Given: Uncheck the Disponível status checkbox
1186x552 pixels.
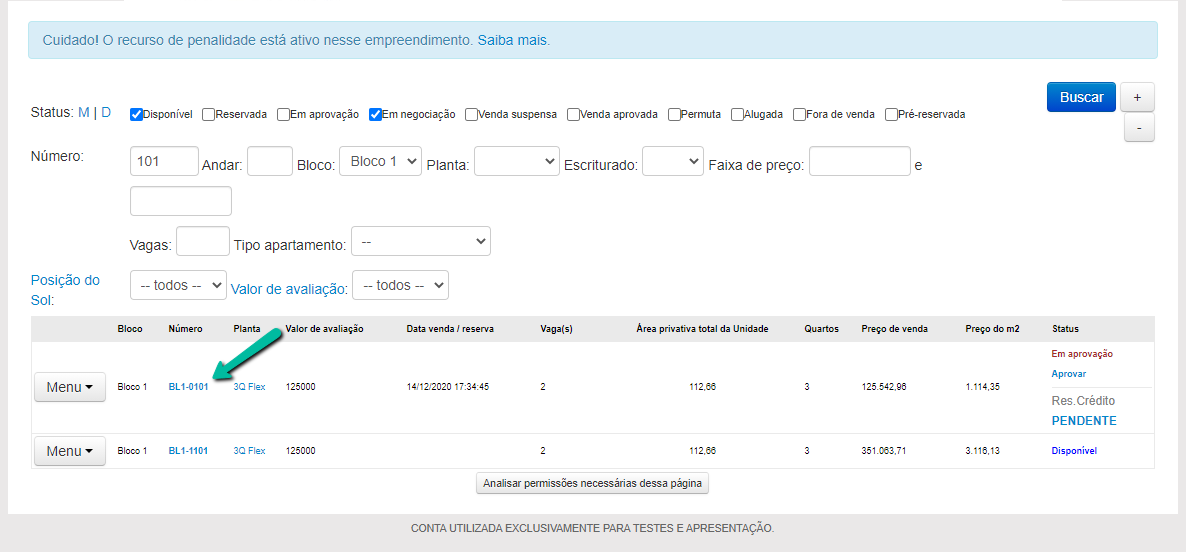Looking at the screenshot, I should pyautogui.click(x=137, y=114).
